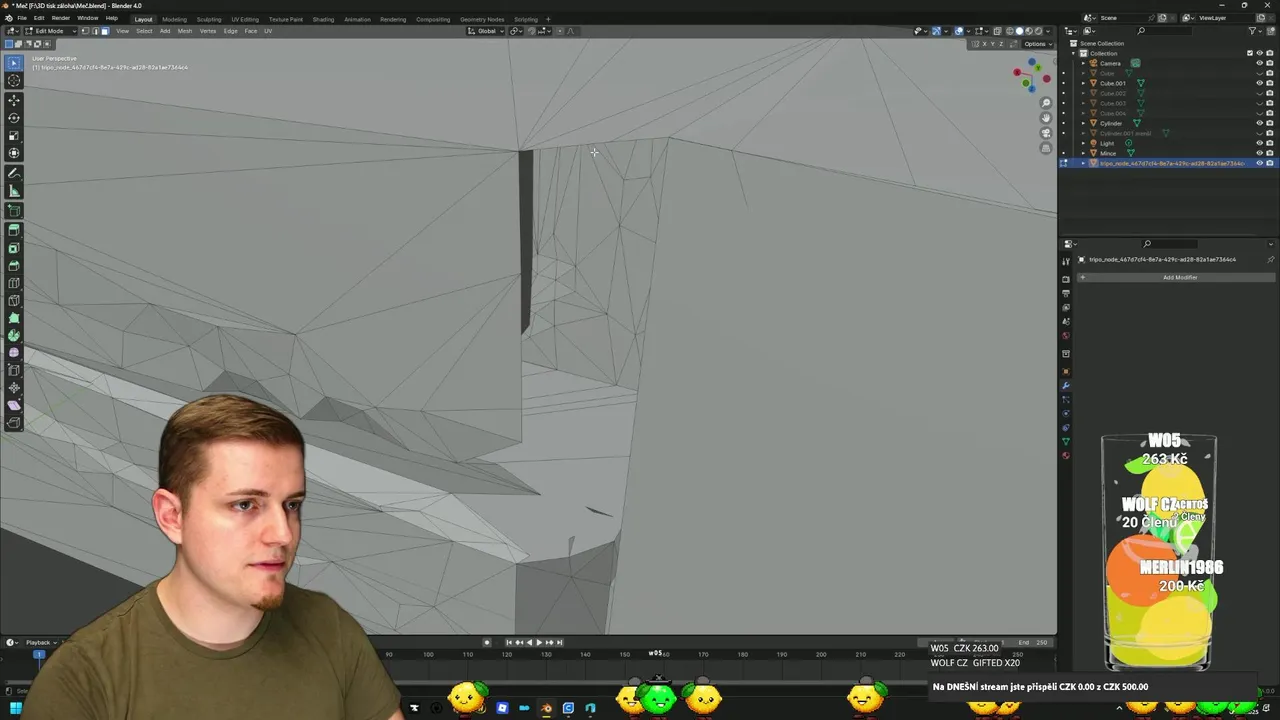This screenshot has width=1280, height=720.
Task: Select the Spin tool
Action: (x=14, y=335)
